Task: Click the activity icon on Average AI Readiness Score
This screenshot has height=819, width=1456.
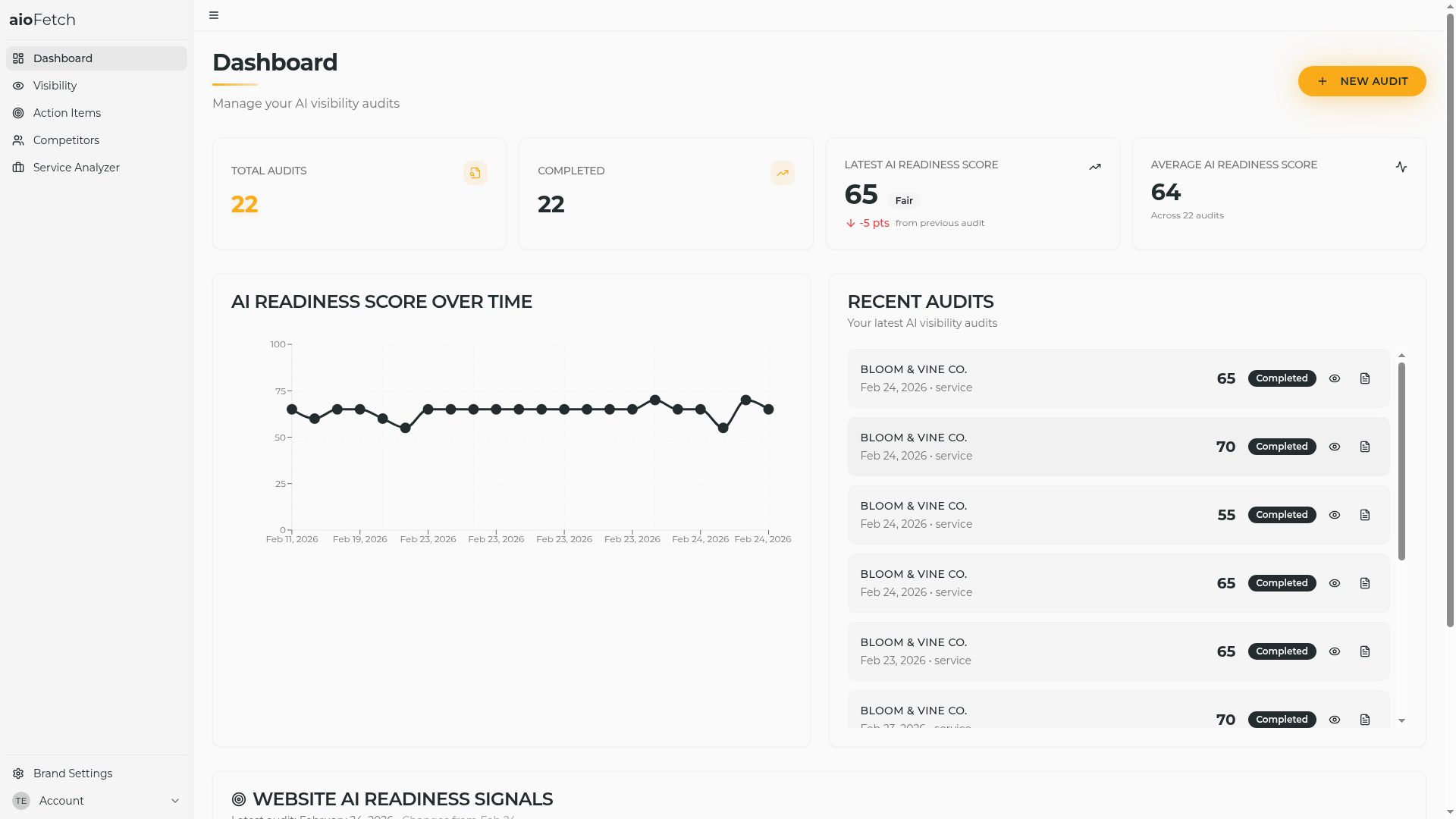Action: point(1402,167)
